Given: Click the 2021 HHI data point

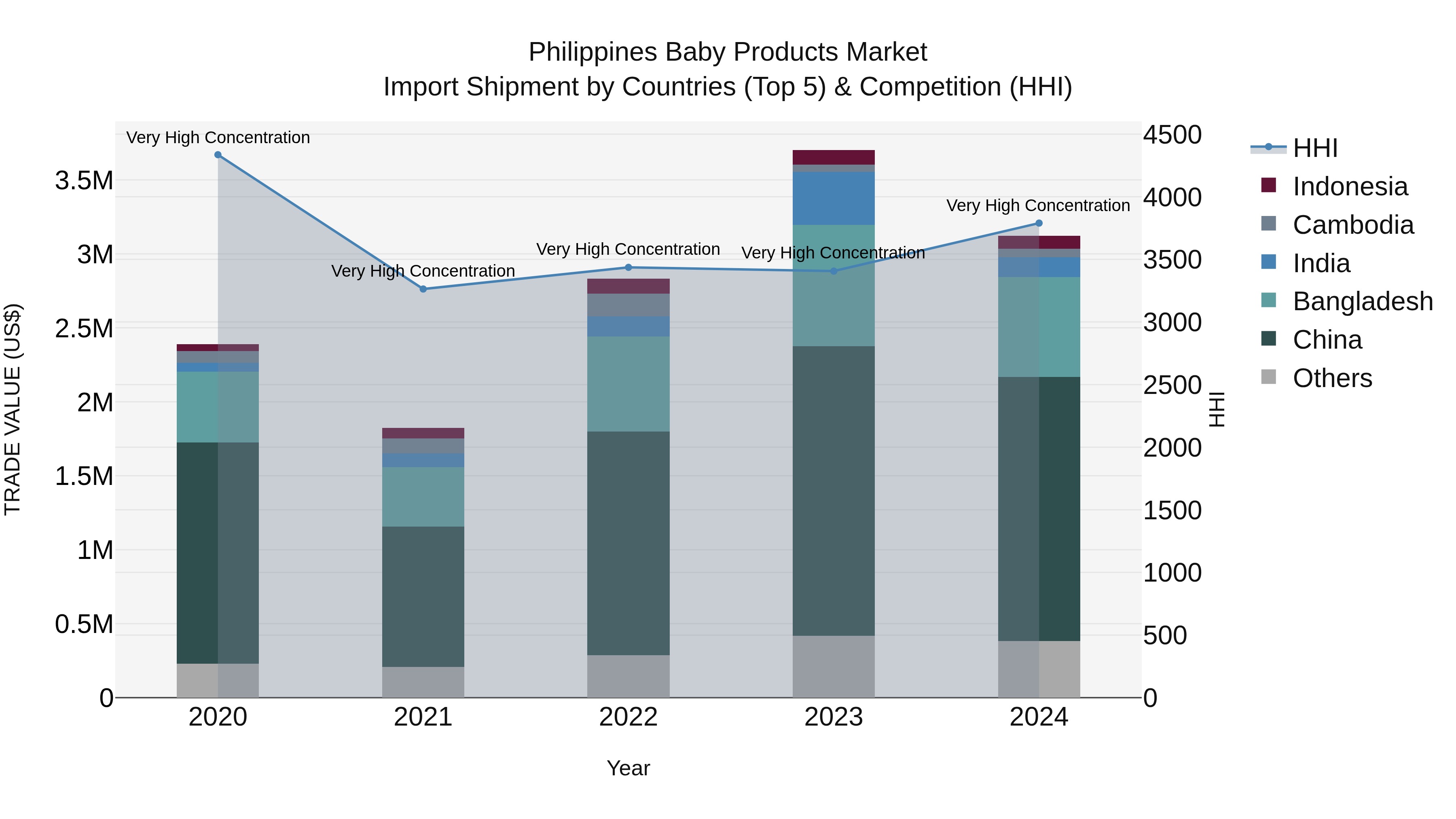Looking at the screenshot, I should tap(423, 289).
